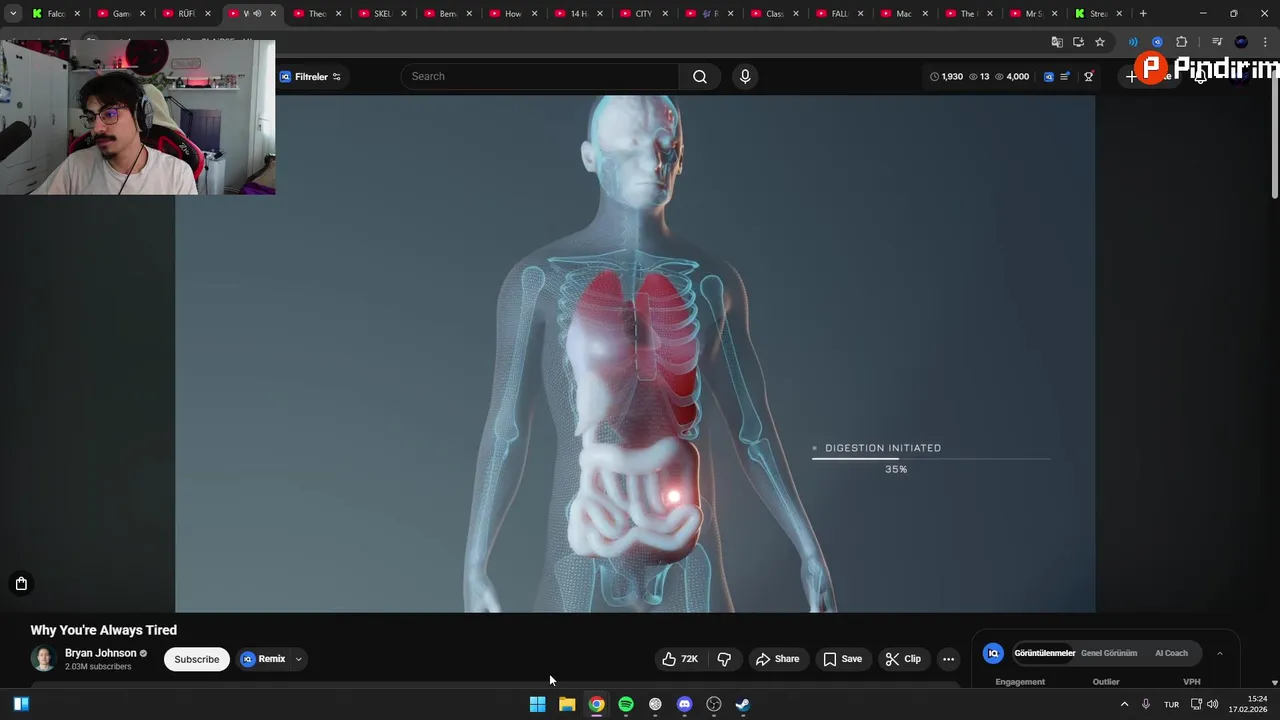This screenshot has height=720, width=1280.
Task: Create a Clip of the video
Action: 903,659
